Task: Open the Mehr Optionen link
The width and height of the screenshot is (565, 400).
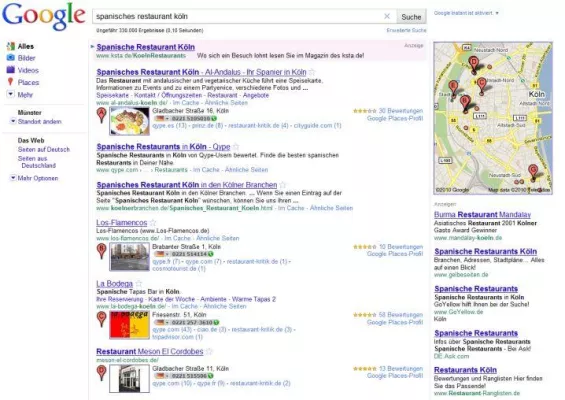Action: click(38, 178)
